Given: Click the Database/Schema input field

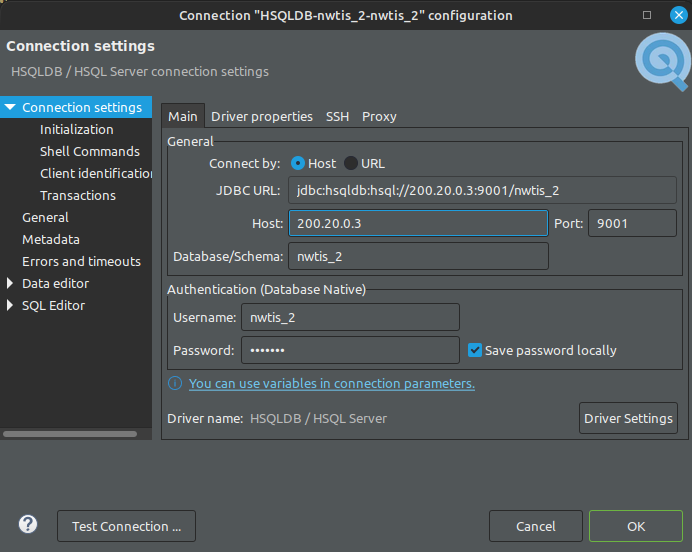Looking at the screenshot, I should coord(418,256).
